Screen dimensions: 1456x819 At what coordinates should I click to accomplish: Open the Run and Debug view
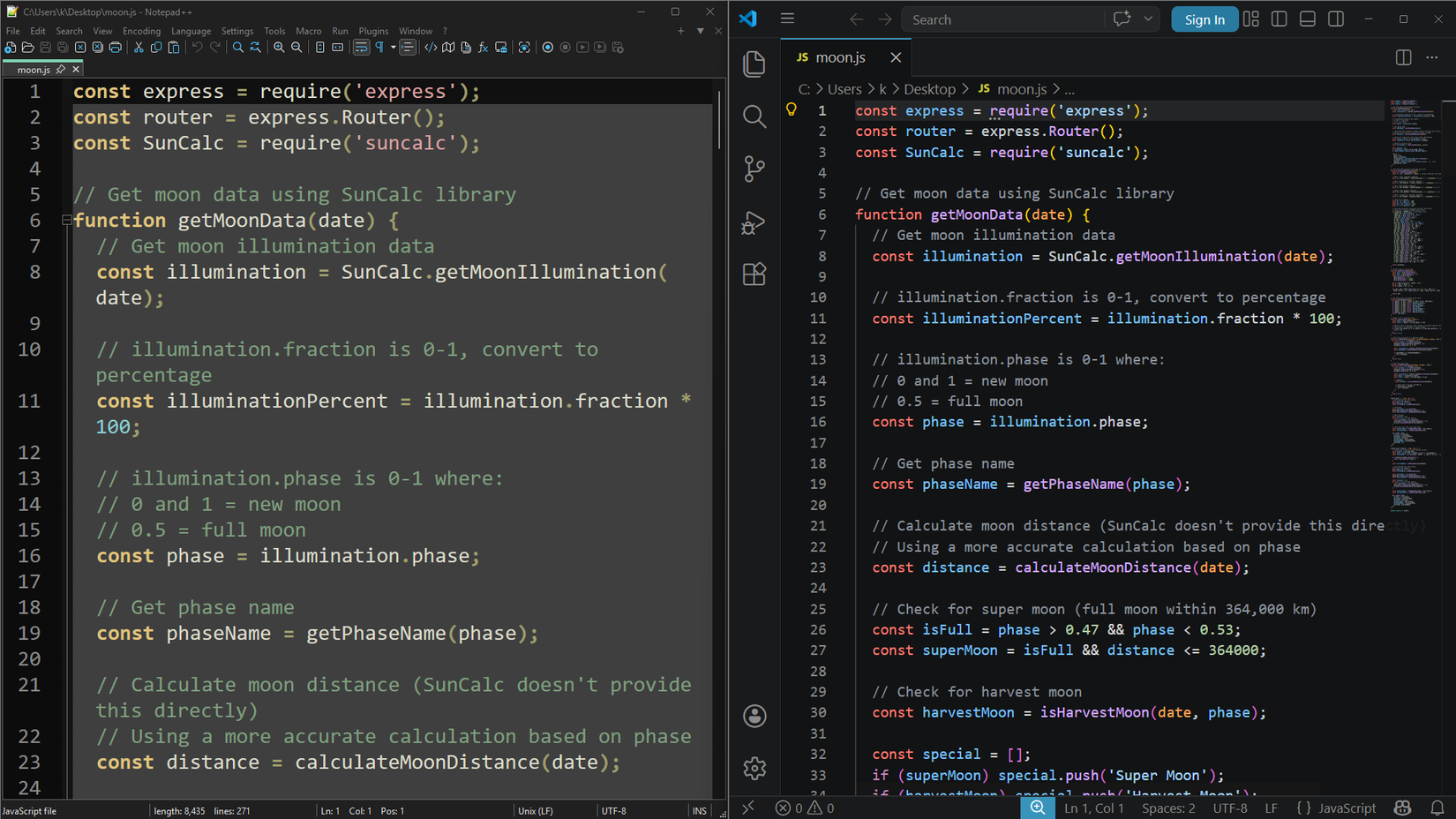tap(754, 222)
